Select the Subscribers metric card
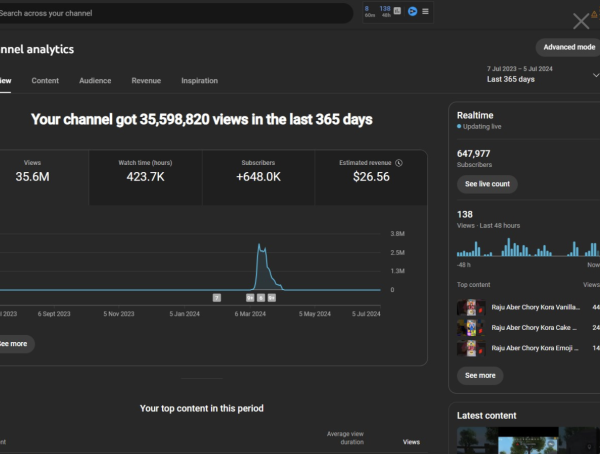600x454 pixels. [x=258, y=170]
